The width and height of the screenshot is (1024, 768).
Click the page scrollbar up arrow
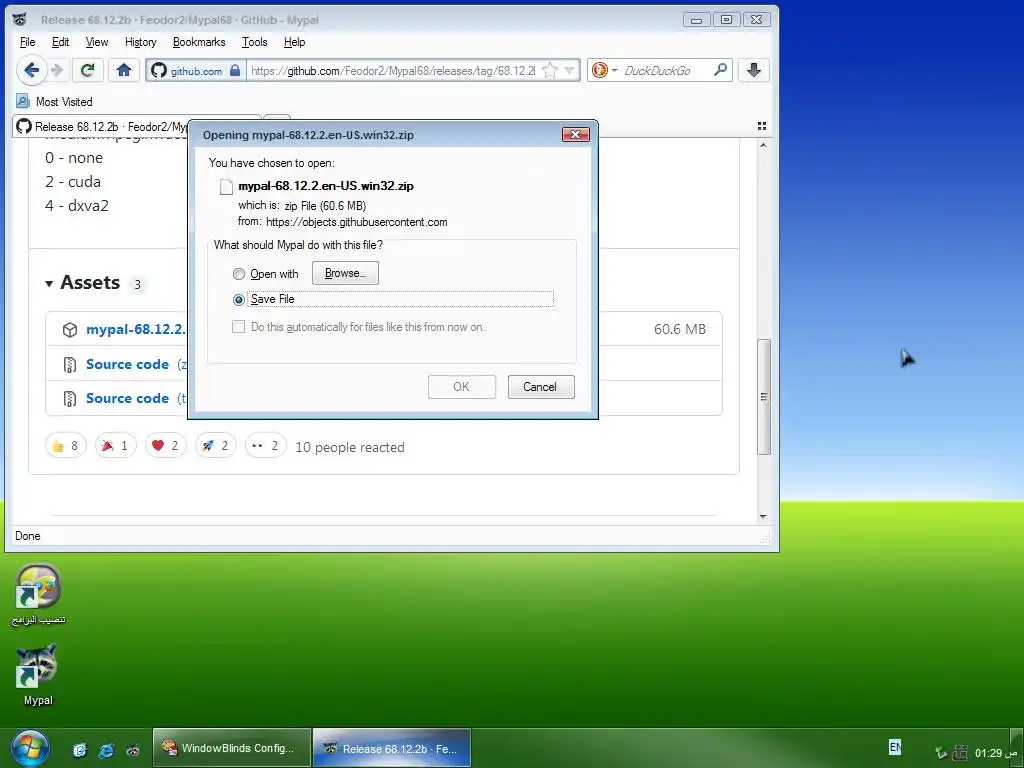763,145
